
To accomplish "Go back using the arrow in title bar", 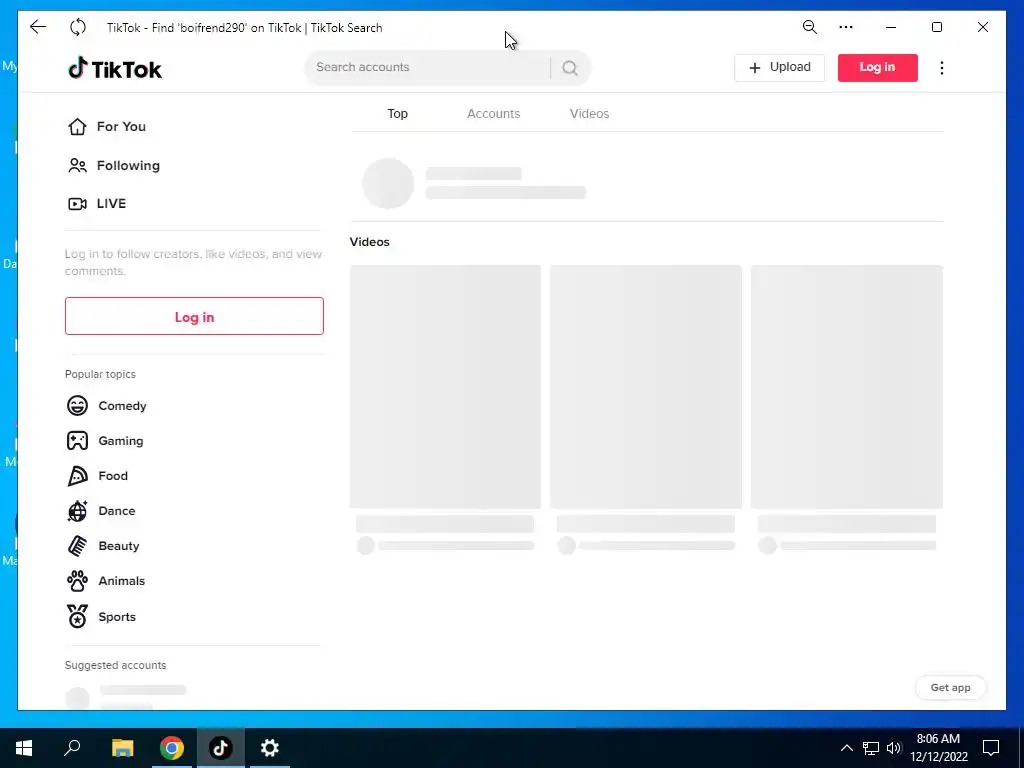I will (x=39, y=27).
